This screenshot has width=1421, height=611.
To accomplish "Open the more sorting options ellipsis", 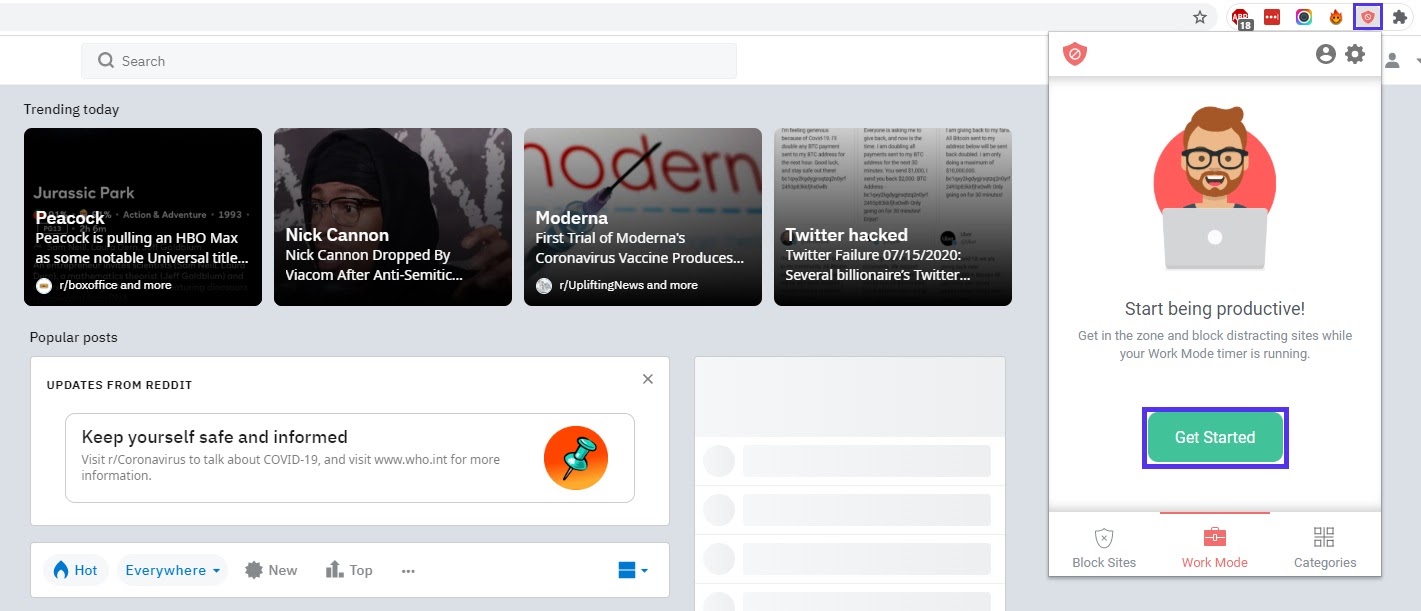I will click(x=407, y=569).
